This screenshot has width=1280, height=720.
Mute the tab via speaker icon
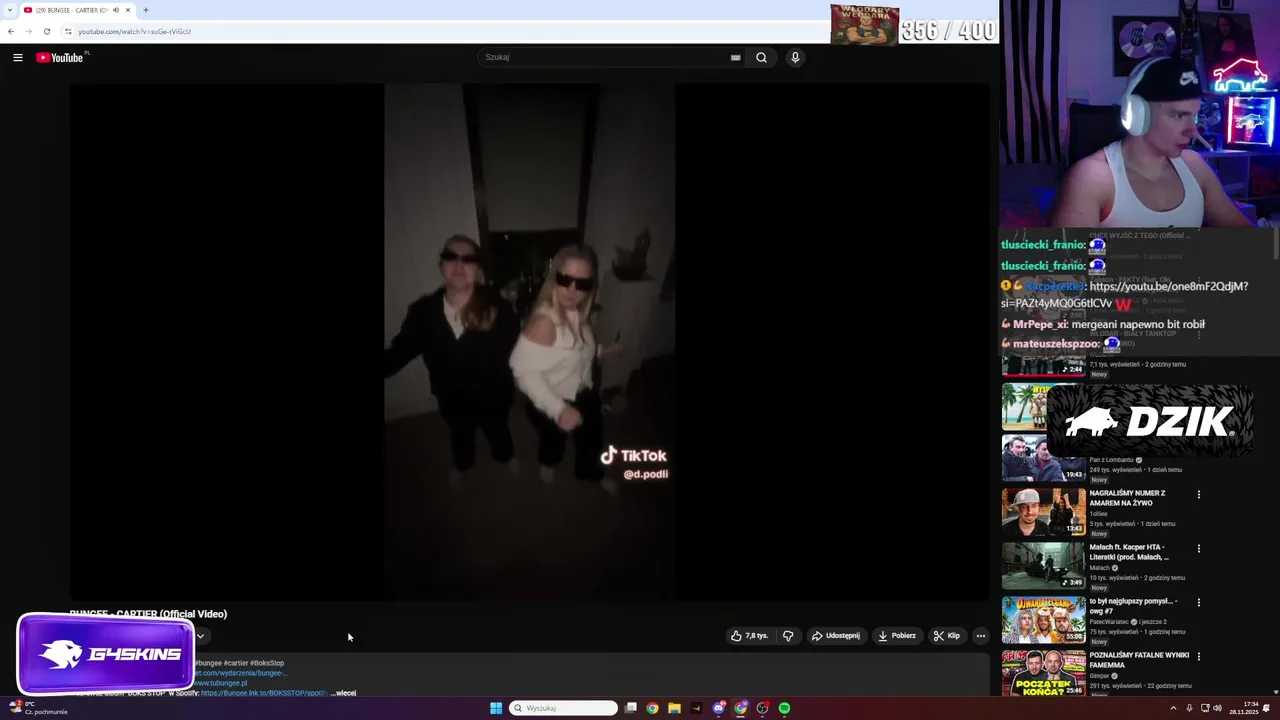(x=115, y=10)
